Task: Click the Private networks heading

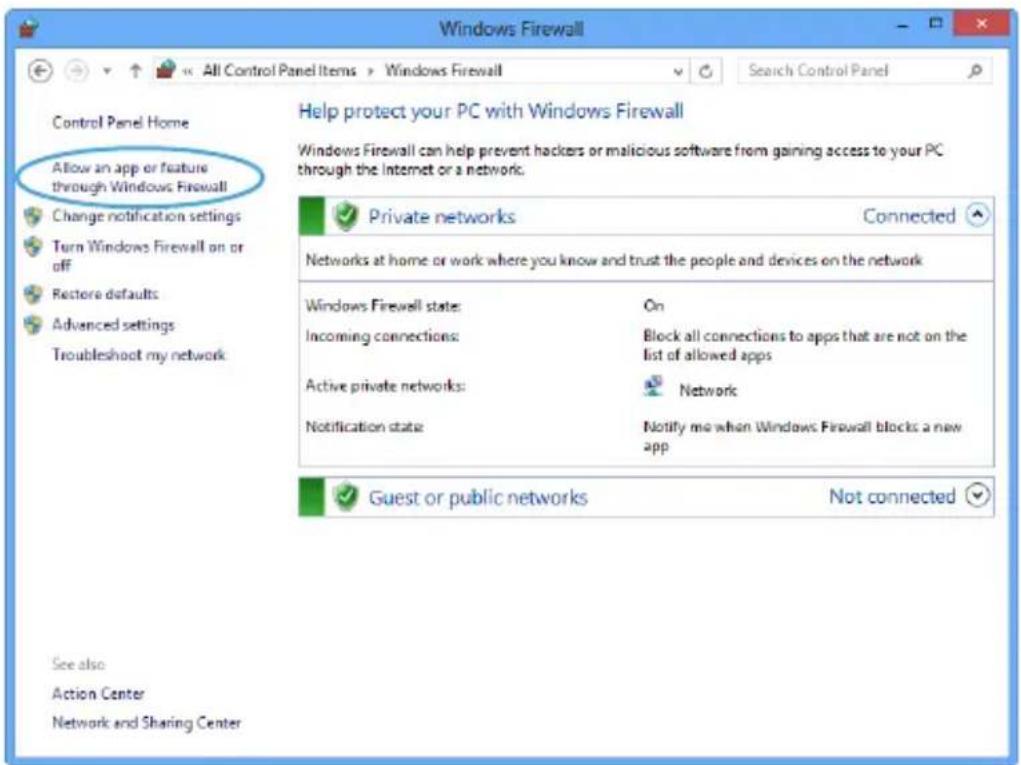Action: [x=442, y=217]
